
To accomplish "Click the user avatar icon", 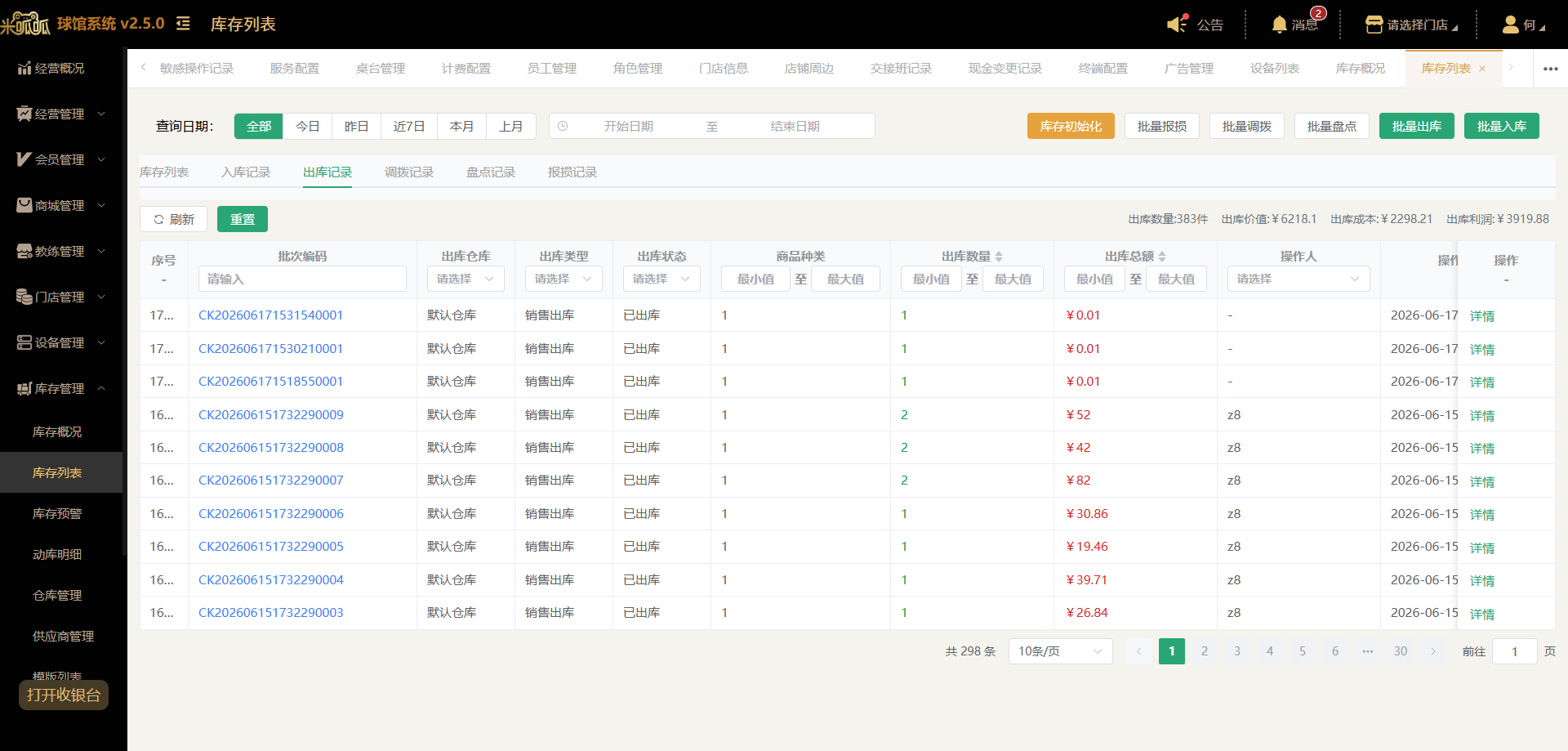I will (x=1510, y=25).
